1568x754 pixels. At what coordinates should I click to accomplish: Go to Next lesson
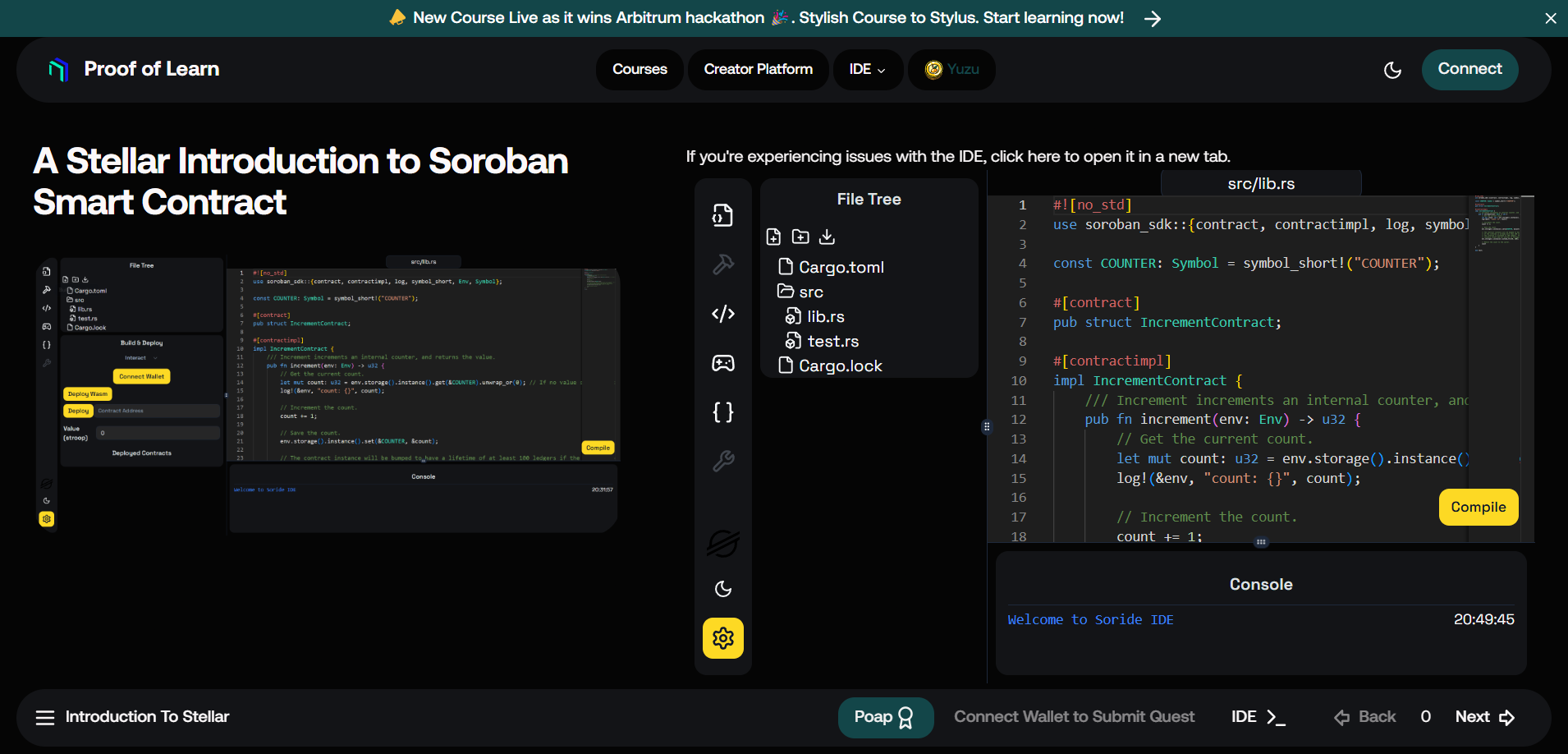pyautogui.click(x=1485, y=717)
